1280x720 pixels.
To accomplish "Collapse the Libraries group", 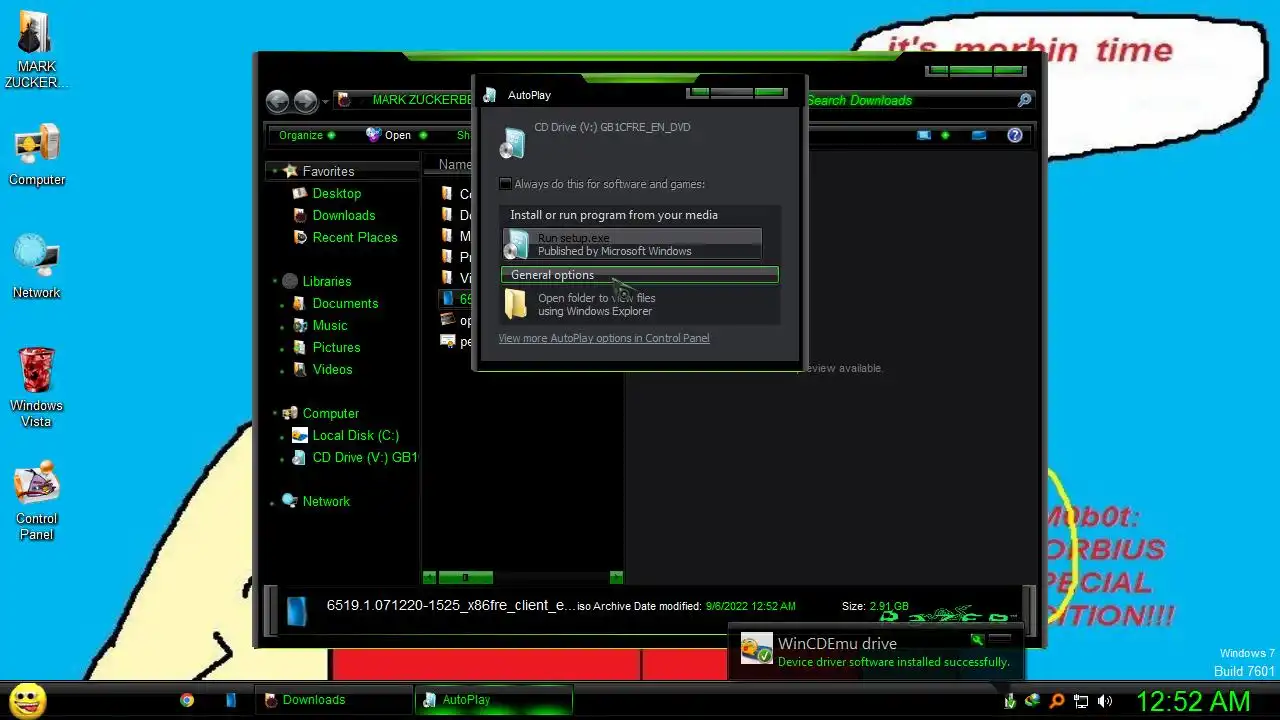I will tap(275, 281).
